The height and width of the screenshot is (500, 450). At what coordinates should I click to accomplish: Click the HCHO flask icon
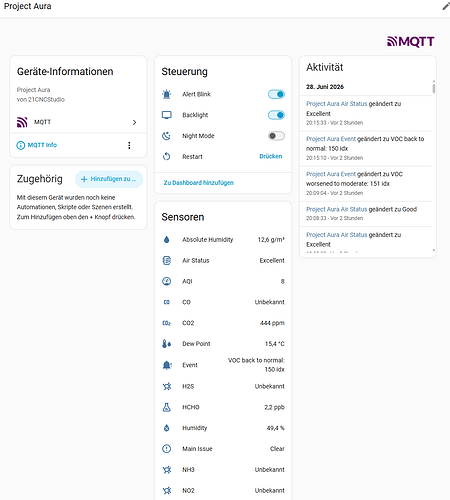click(x=167, y=407)
